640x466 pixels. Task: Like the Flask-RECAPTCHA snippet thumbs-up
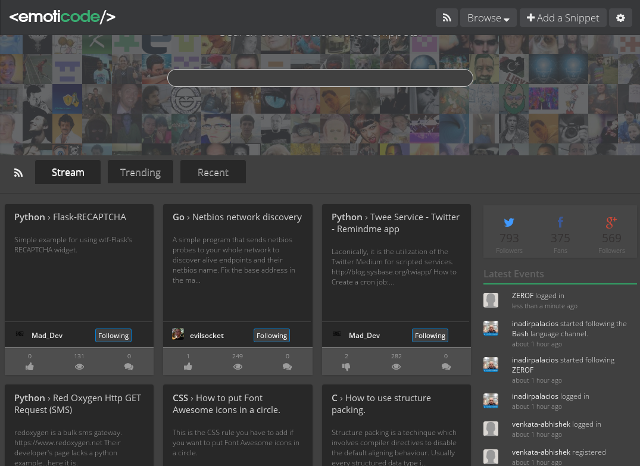(29, 366)
